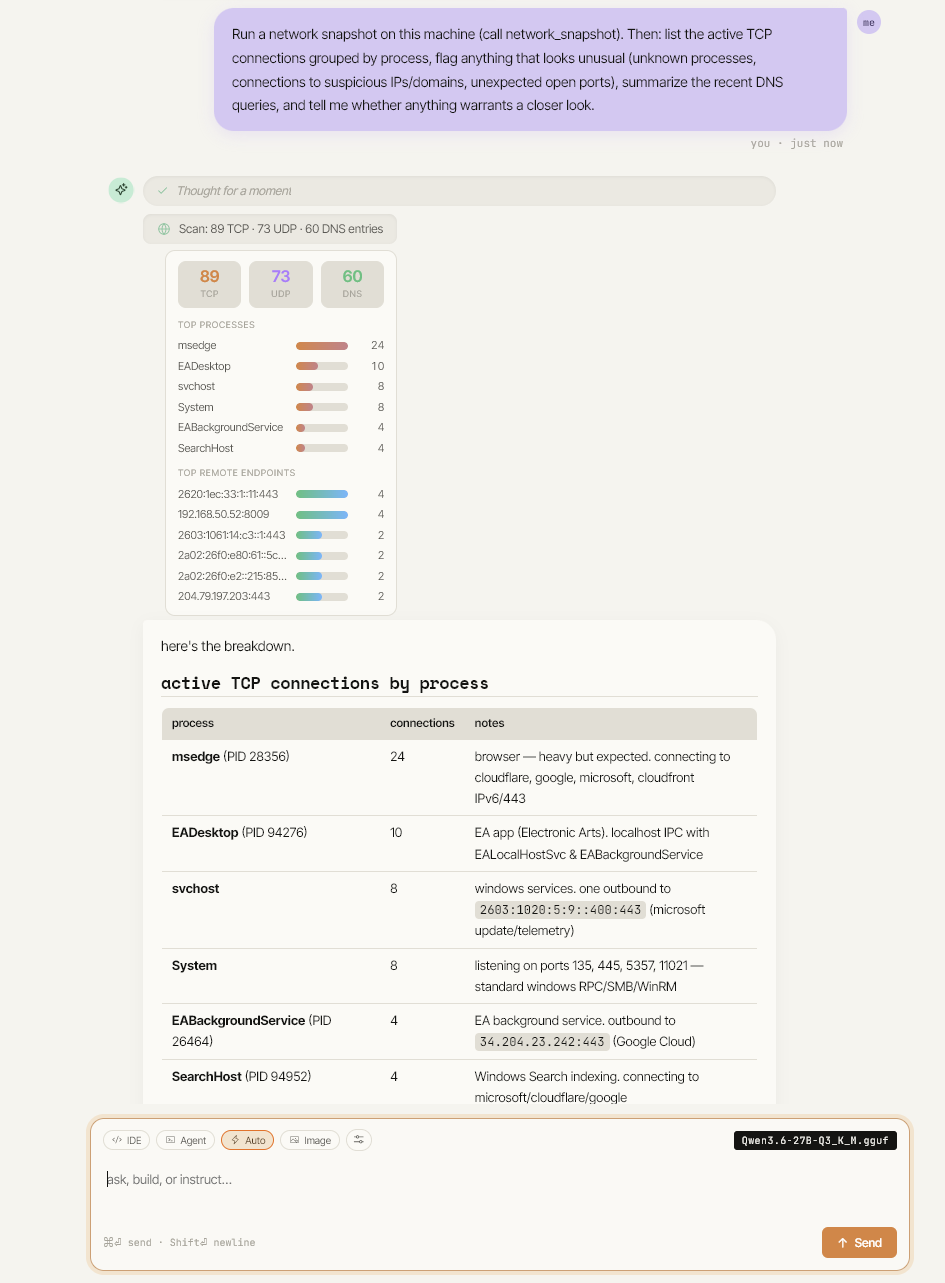Click the 'me' user avatar
945x1283 pixels.
pos(869,22)
